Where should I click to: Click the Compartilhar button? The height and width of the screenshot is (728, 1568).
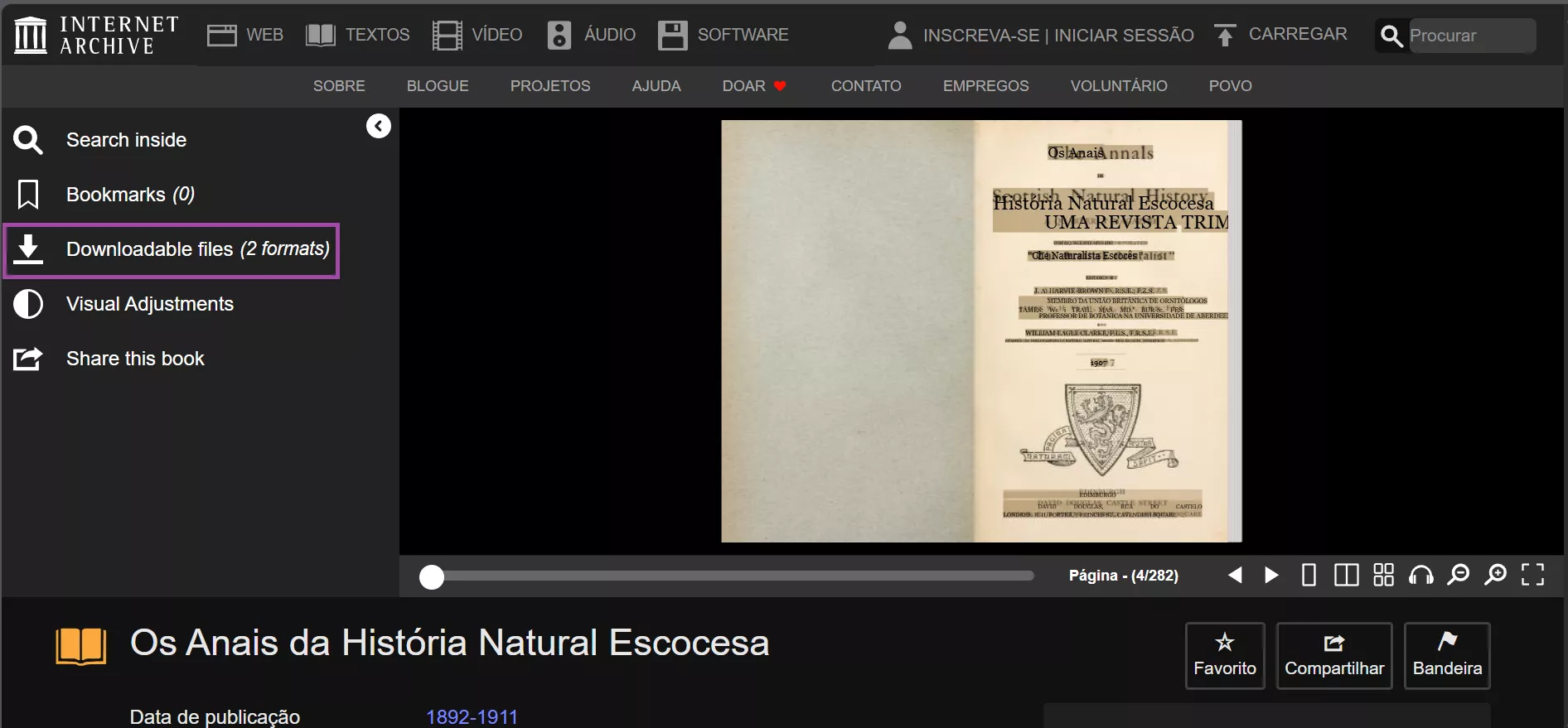(1334, 656)
